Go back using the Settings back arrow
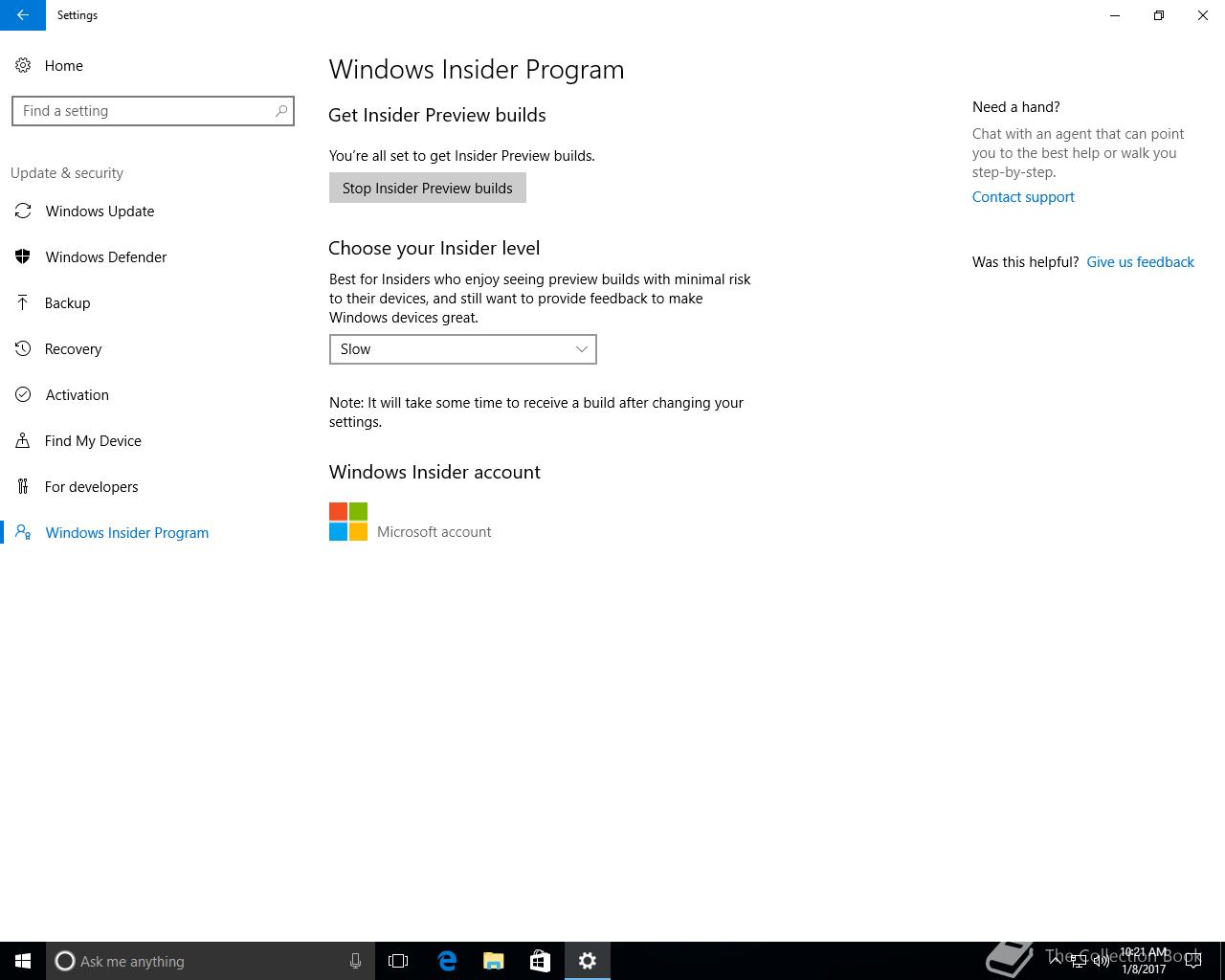 22,15
